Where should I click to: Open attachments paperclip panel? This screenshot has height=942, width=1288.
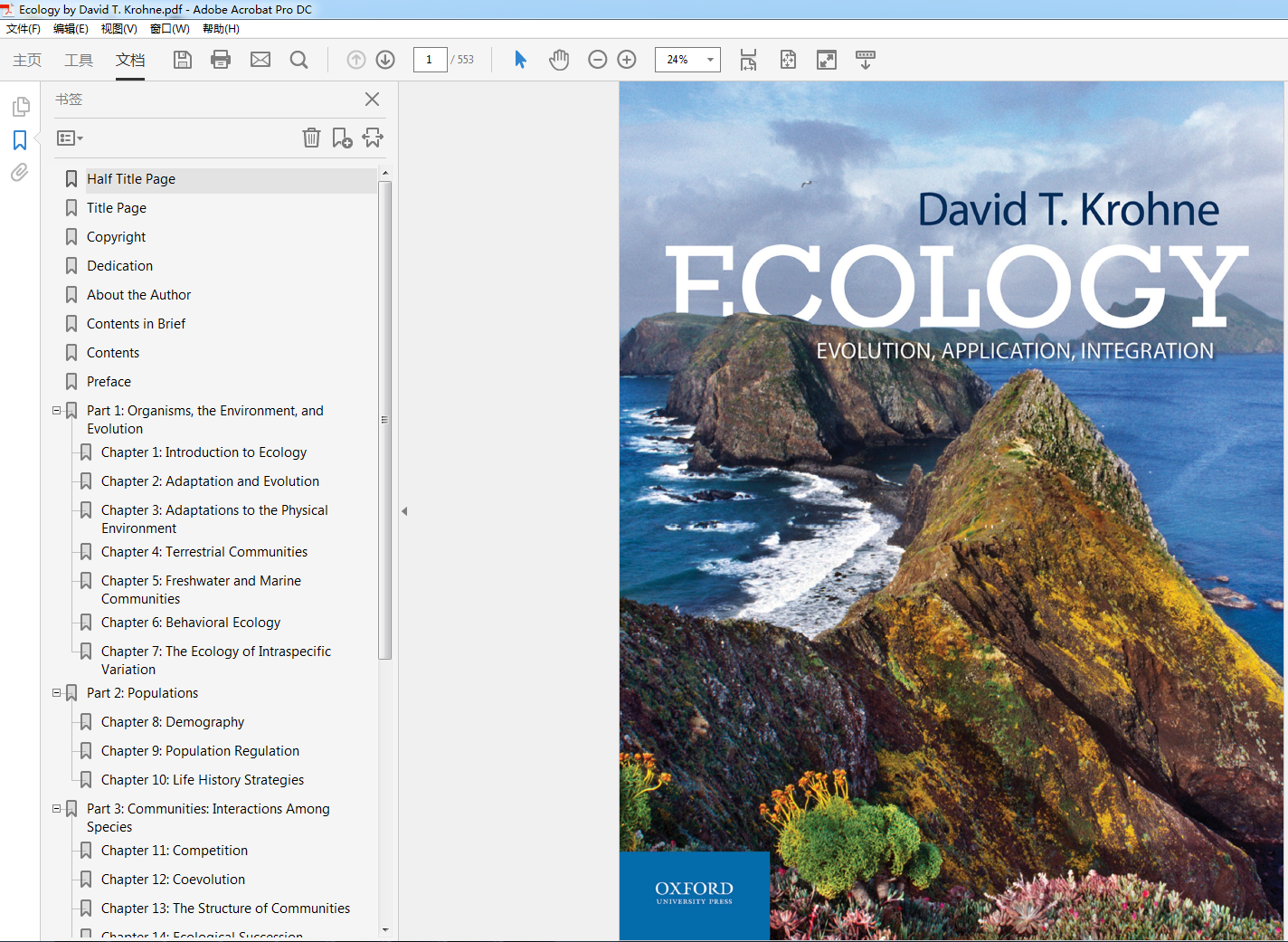(x=20, y=172)
